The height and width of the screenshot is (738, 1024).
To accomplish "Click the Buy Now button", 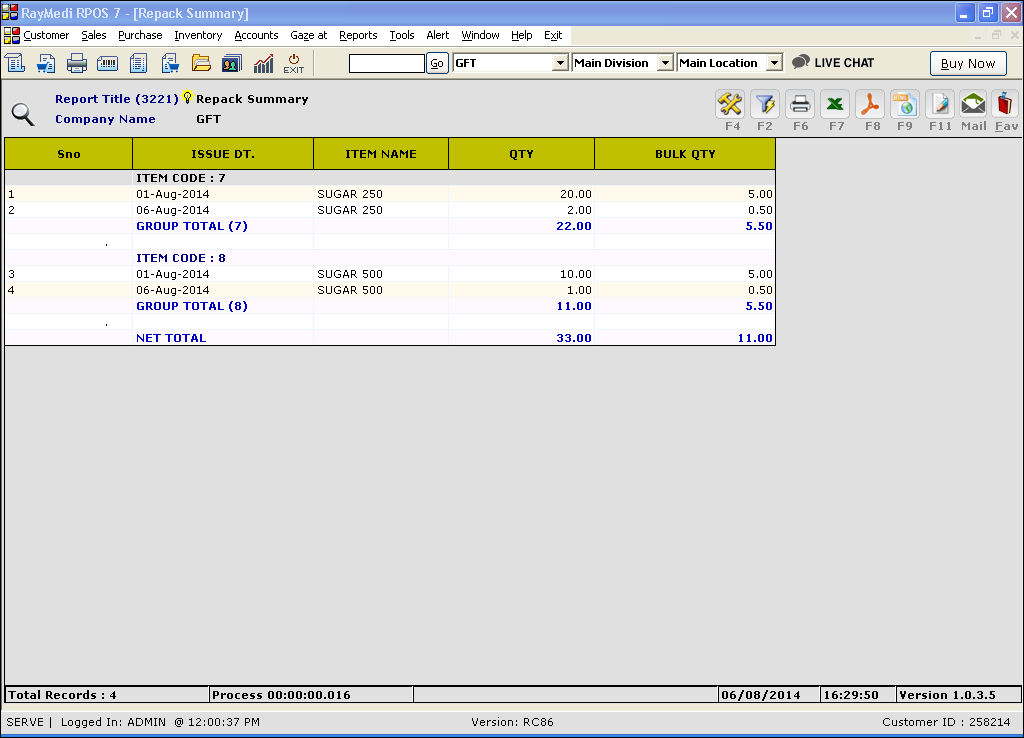I will [967, 63].
